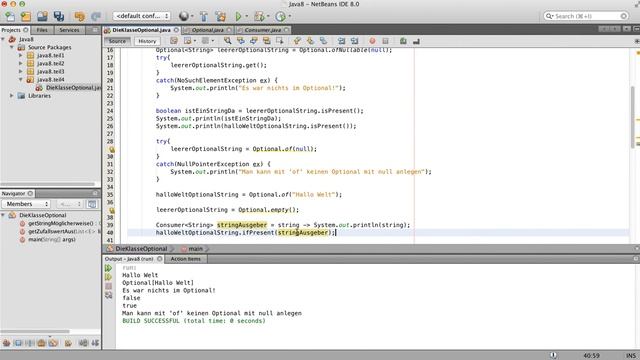Click the Shift Line Right icon
Image resolution: width=640 pixels, height=360 pixels.
[x=354, y=41]
